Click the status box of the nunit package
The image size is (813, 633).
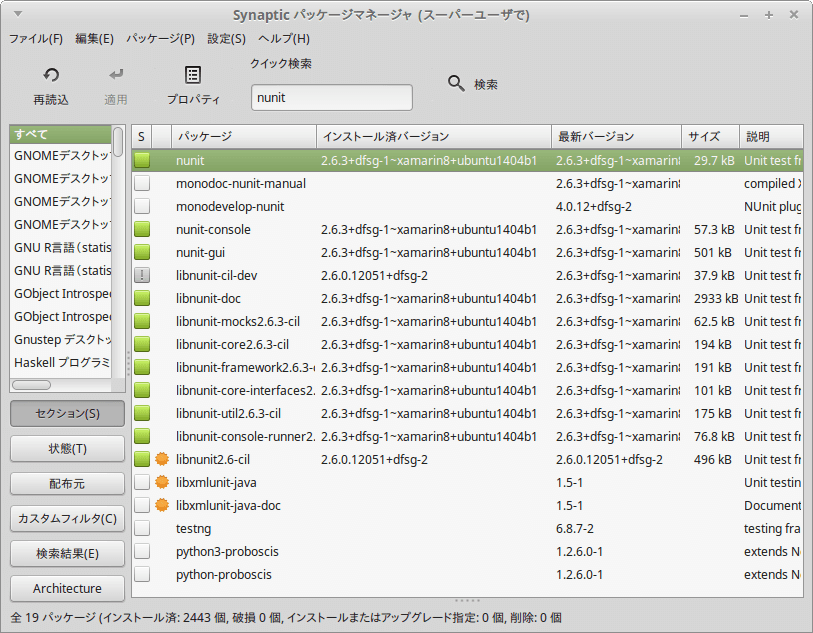tap(142, 160)
